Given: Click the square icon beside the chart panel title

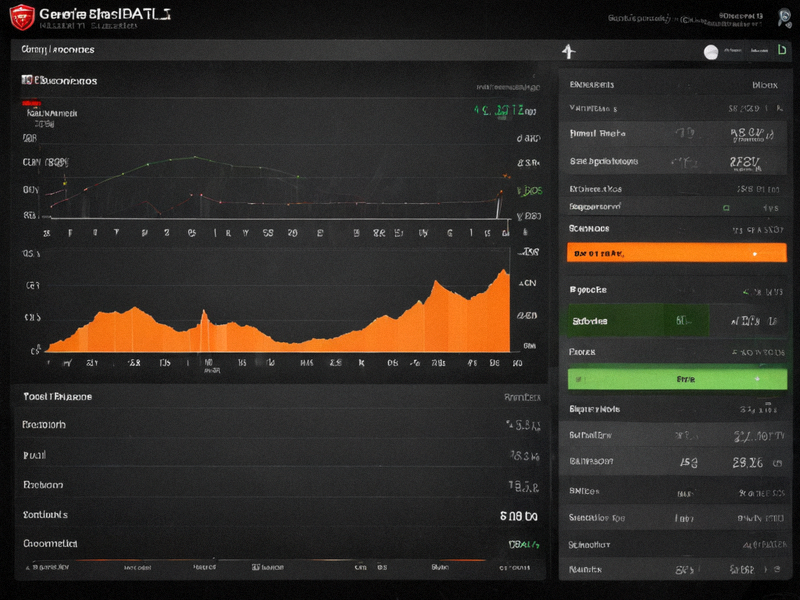Looking at the screenshot, I should (27, 80).
